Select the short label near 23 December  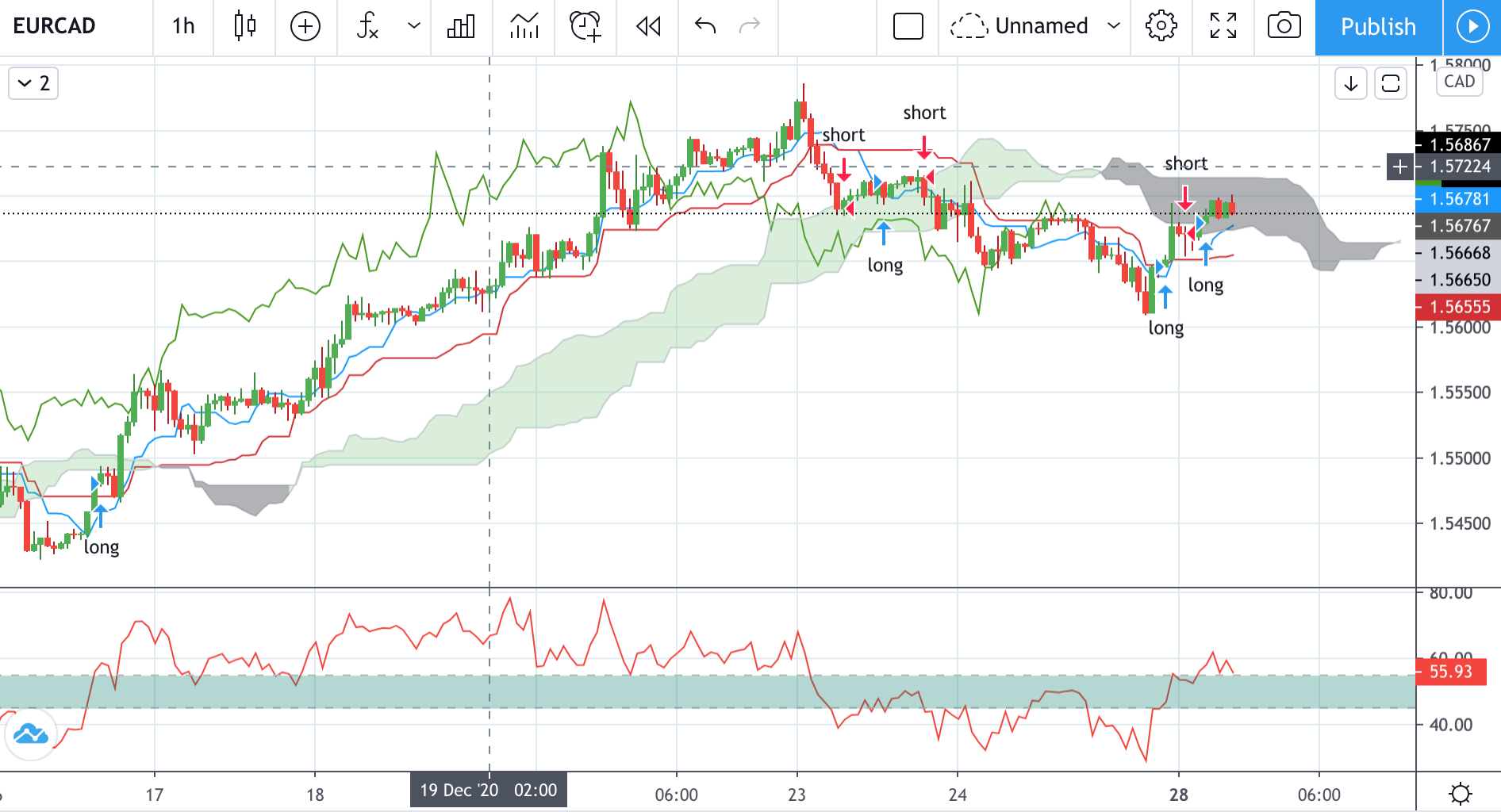pyautogui.click(x=843, y=135)
